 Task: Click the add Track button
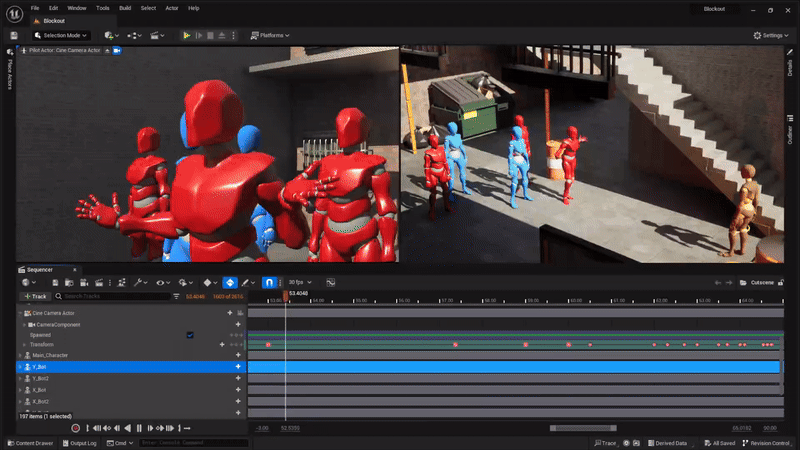pyautogui.click(x=35, y=296)
